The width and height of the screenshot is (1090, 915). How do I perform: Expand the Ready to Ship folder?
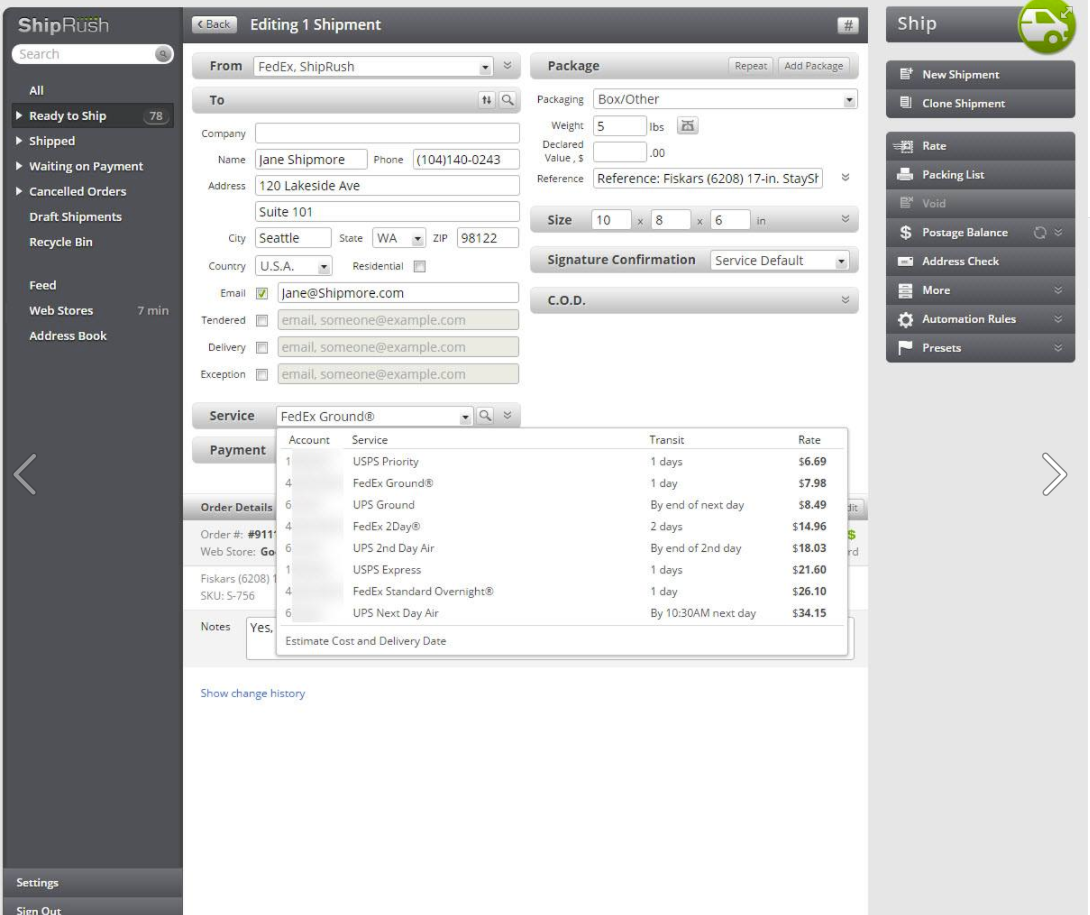click(19, 115)
